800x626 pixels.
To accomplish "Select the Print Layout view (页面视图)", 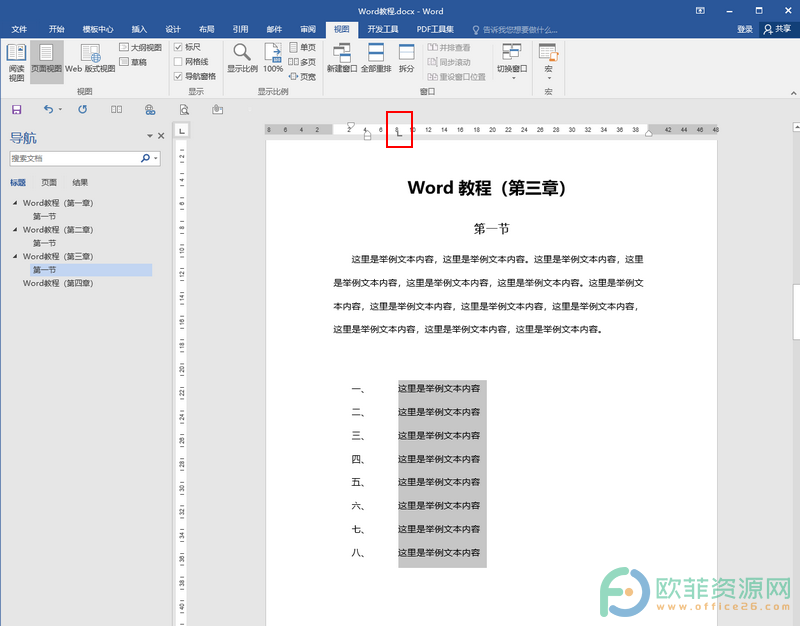I will point(46,62).
